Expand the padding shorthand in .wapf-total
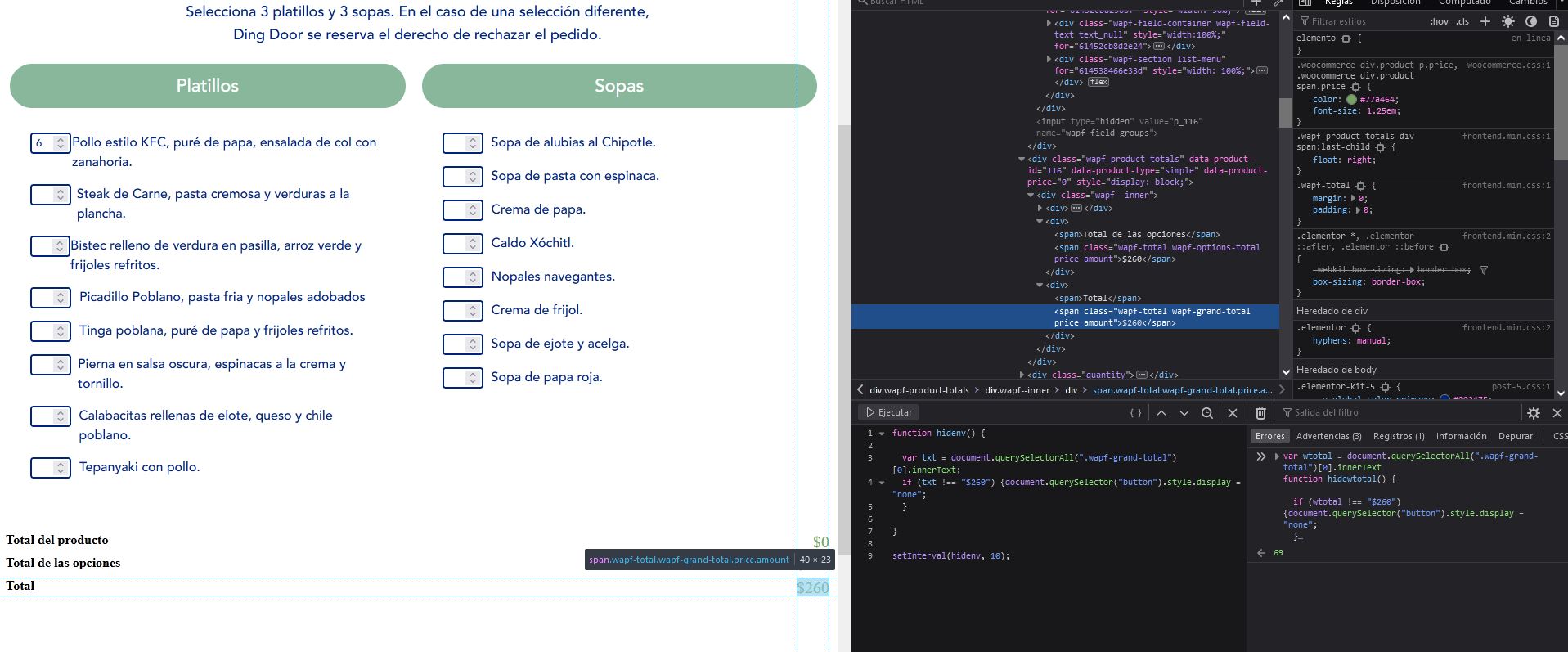 pos(1358,210)
